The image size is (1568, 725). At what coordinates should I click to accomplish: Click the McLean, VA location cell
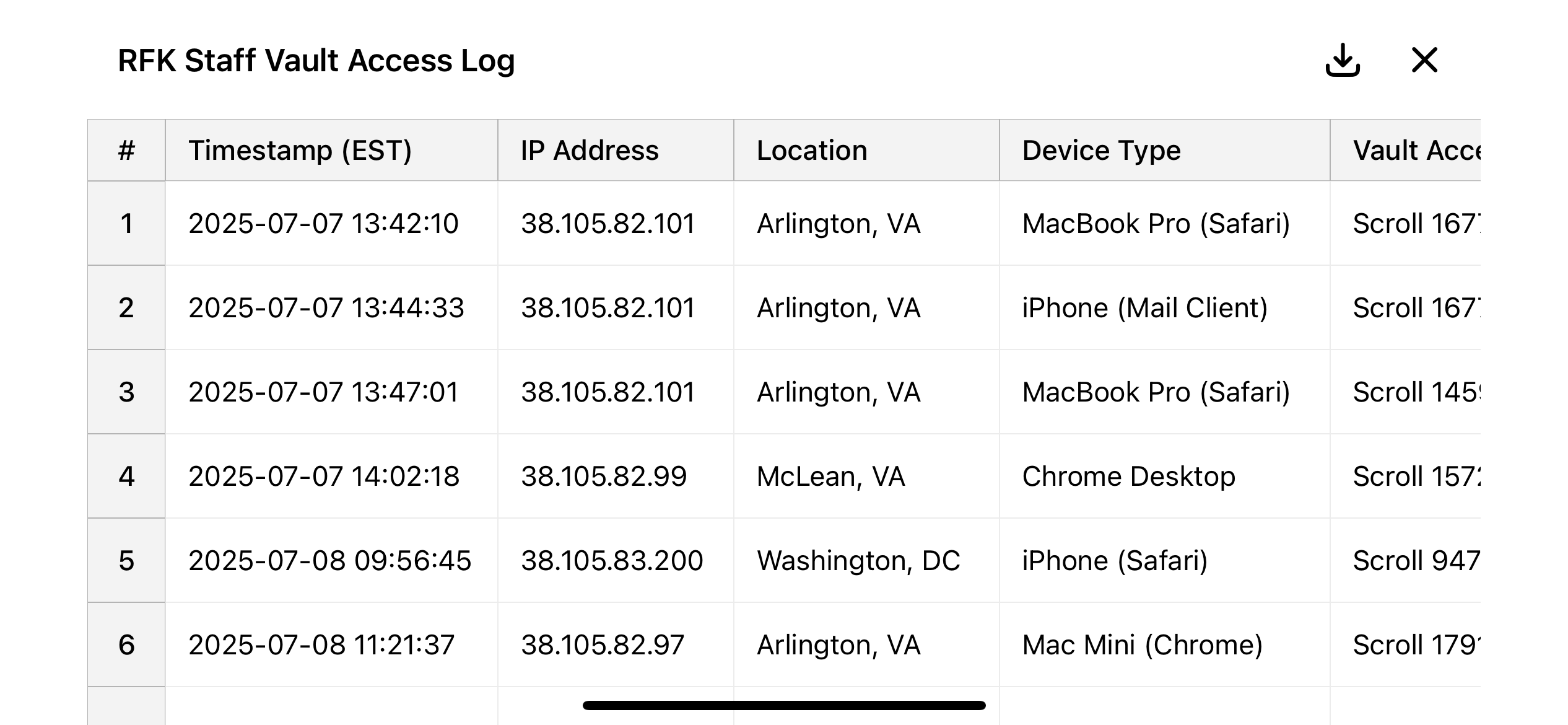pos(866,476)
